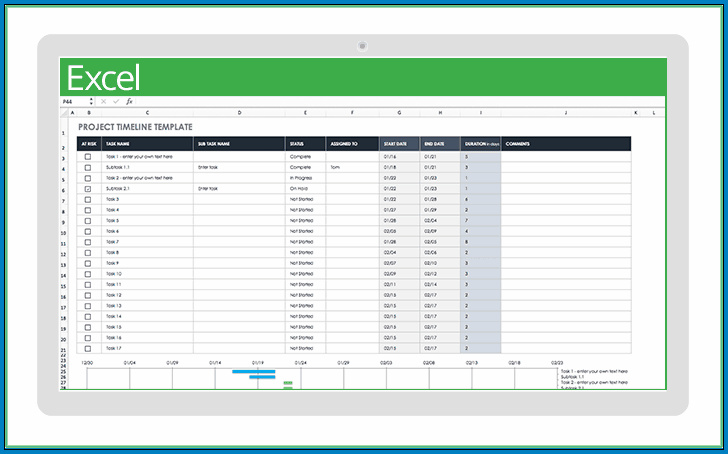Tick the At Risk checkbox for Task 14
728x454 pixels.
coord(88,317)
